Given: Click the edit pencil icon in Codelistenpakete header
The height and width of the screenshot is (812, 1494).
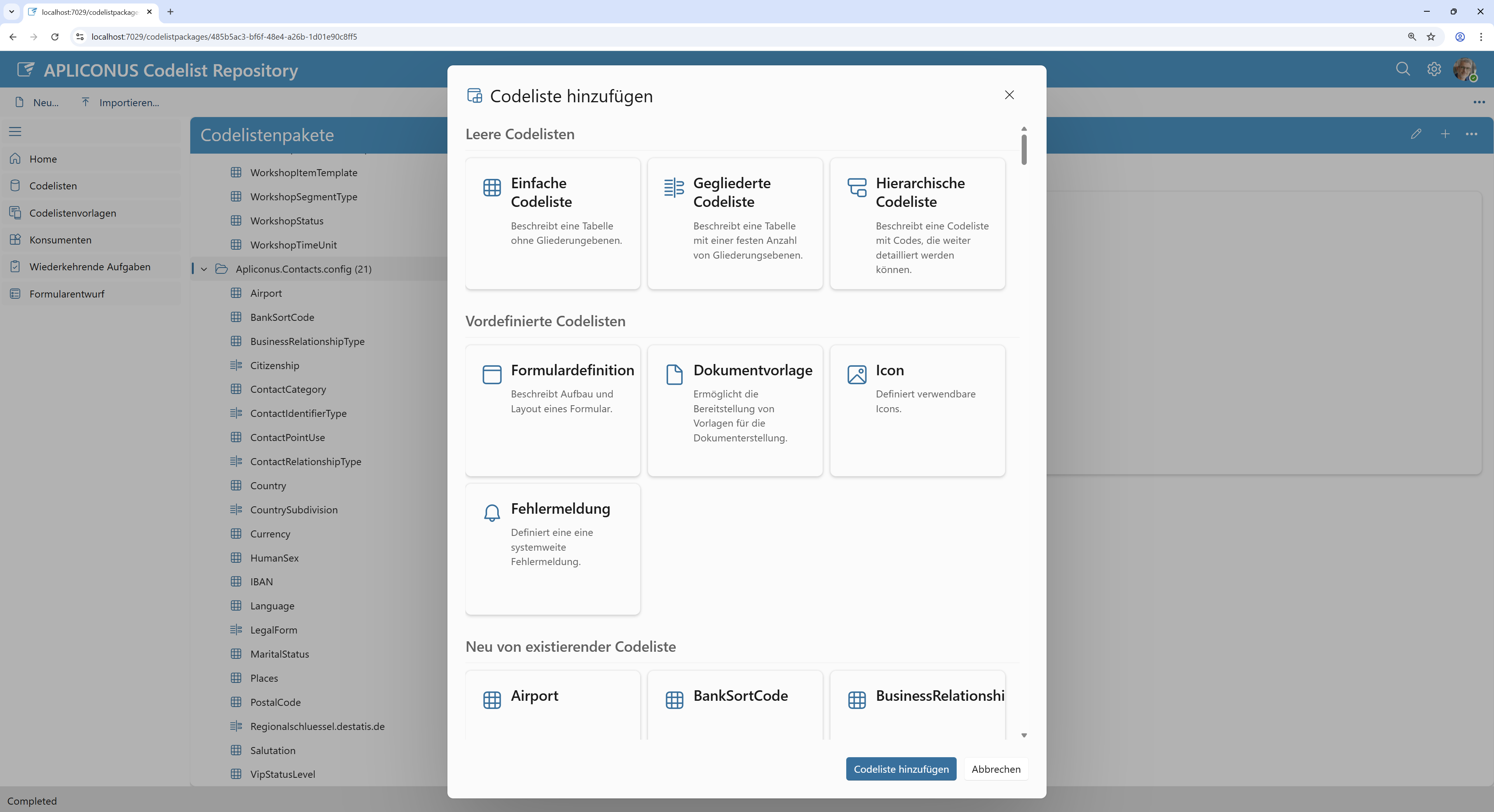Looking at the screenshot, I should [1416, 134].
